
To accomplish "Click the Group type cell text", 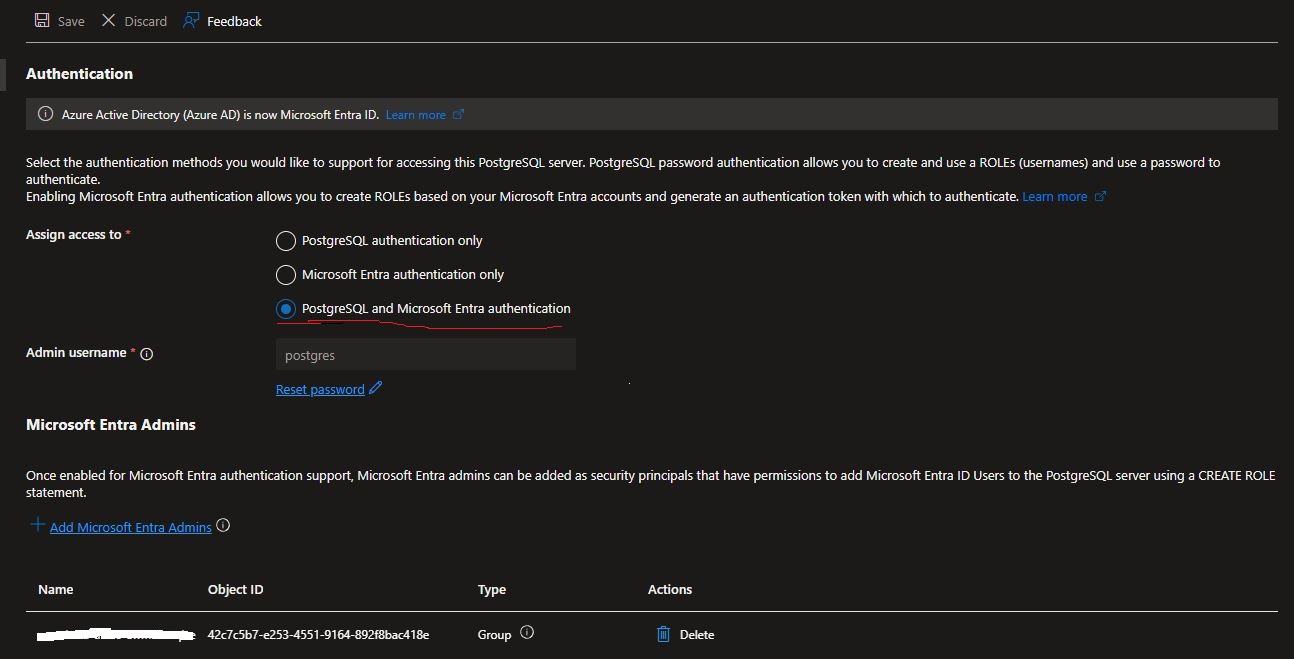I will 495,634.
